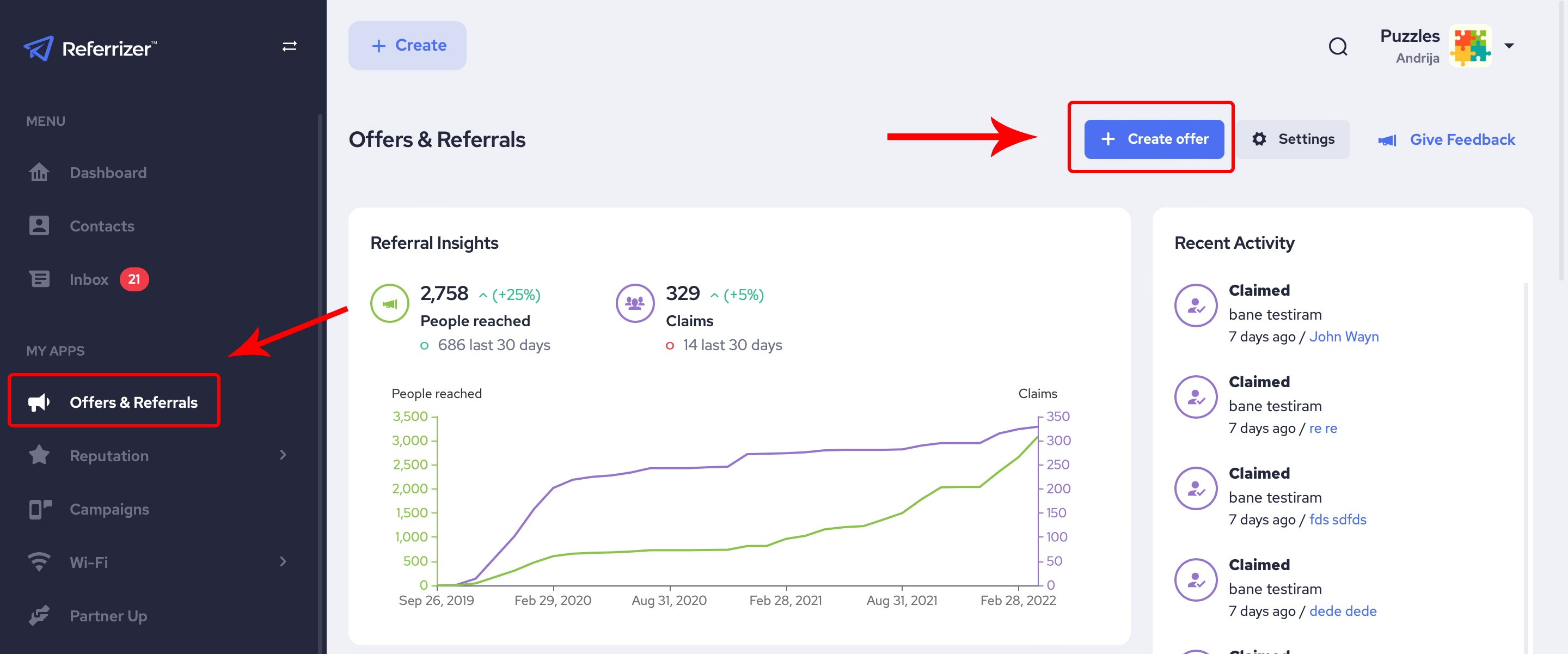Click the Feb 29, 2020 axis label
The width and height of the screenshot is (1568, 654).
553,601
